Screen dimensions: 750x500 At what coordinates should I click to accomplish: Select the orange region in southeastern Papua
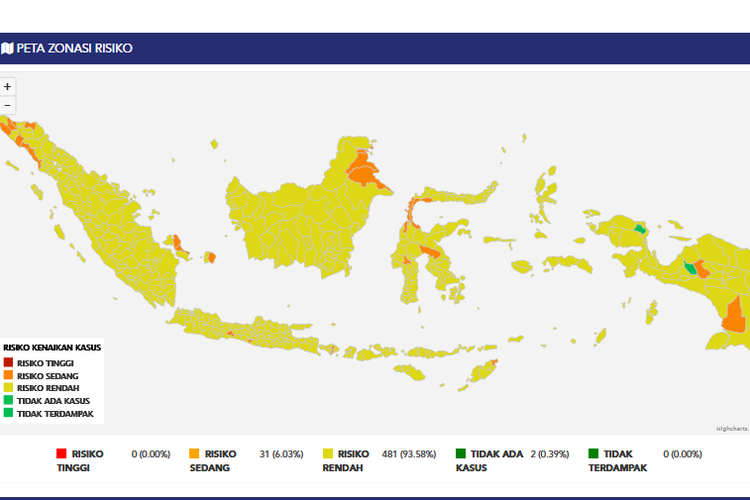734,315
